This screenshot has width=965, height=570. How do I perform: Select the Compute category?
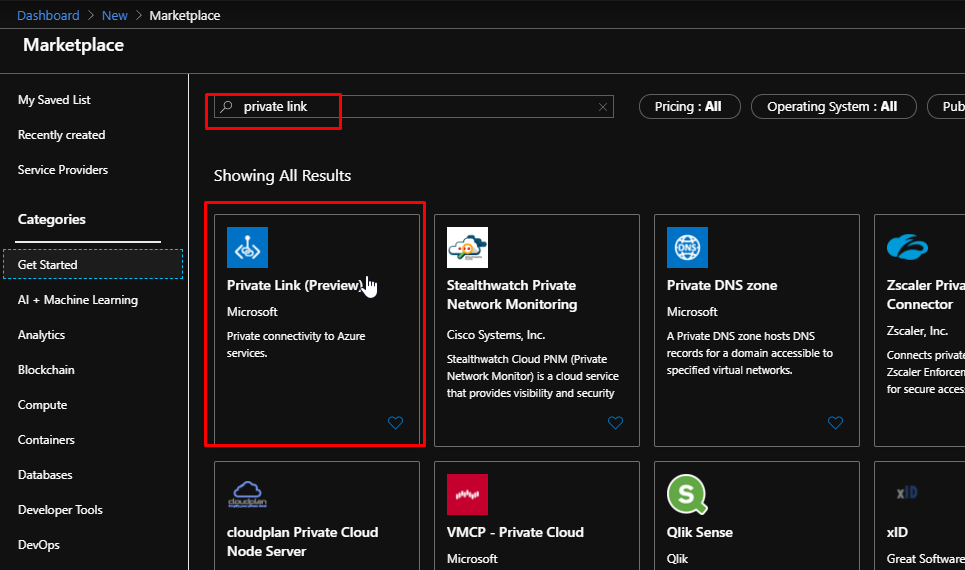pos(42,405)
